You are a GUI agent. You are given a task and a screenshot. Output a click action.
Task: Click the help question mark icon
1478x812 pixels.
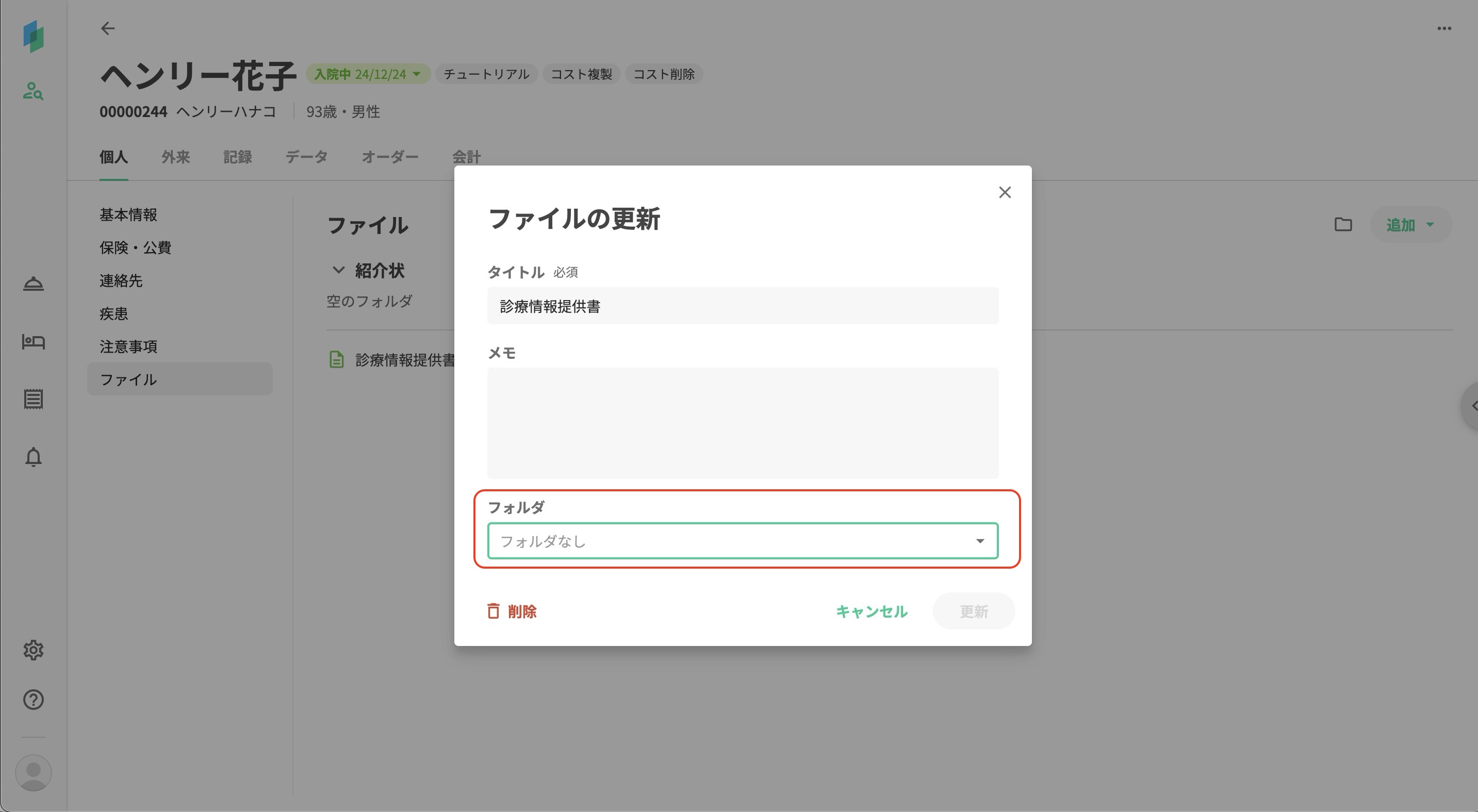coord(34,700)
